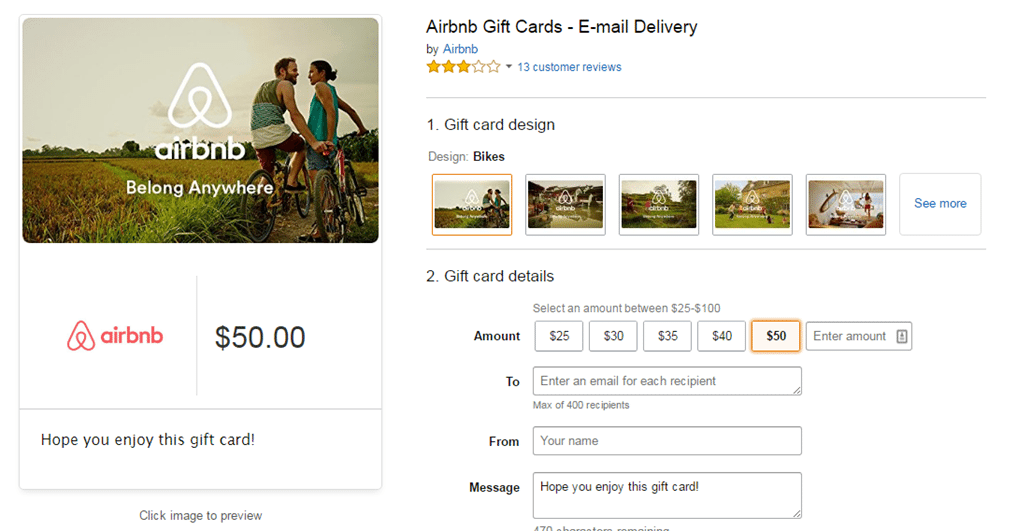
Task: Choose the second gift card design thumbnail
Action: (x=565, y=204)
